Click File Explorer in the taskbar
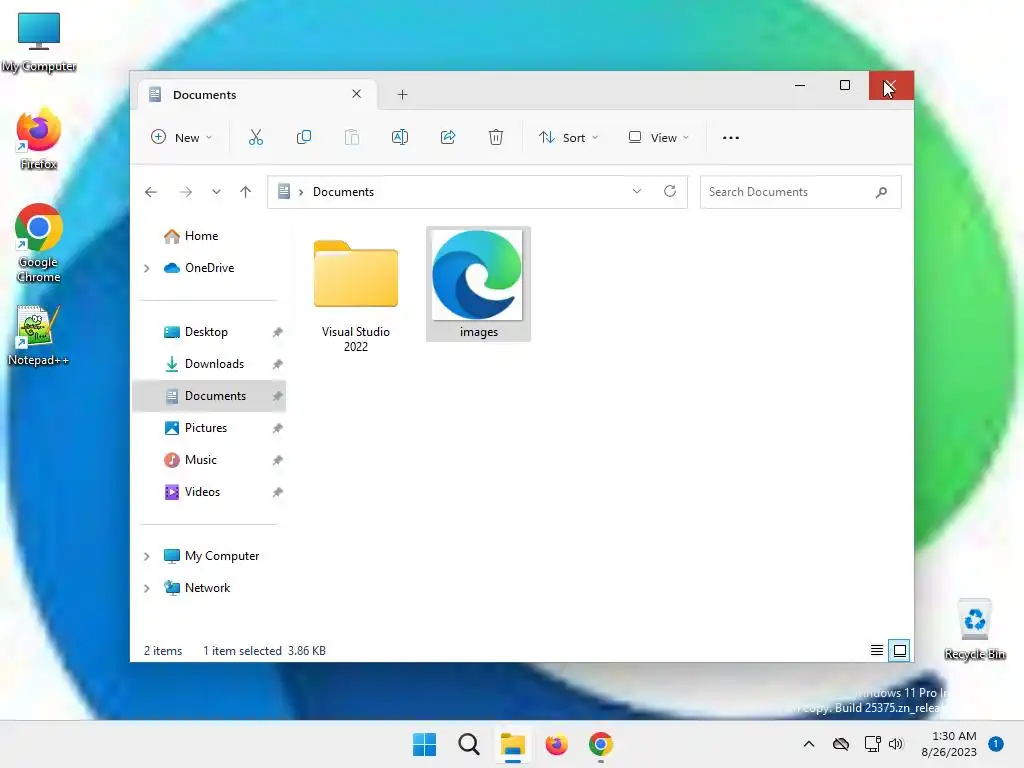 513,744
